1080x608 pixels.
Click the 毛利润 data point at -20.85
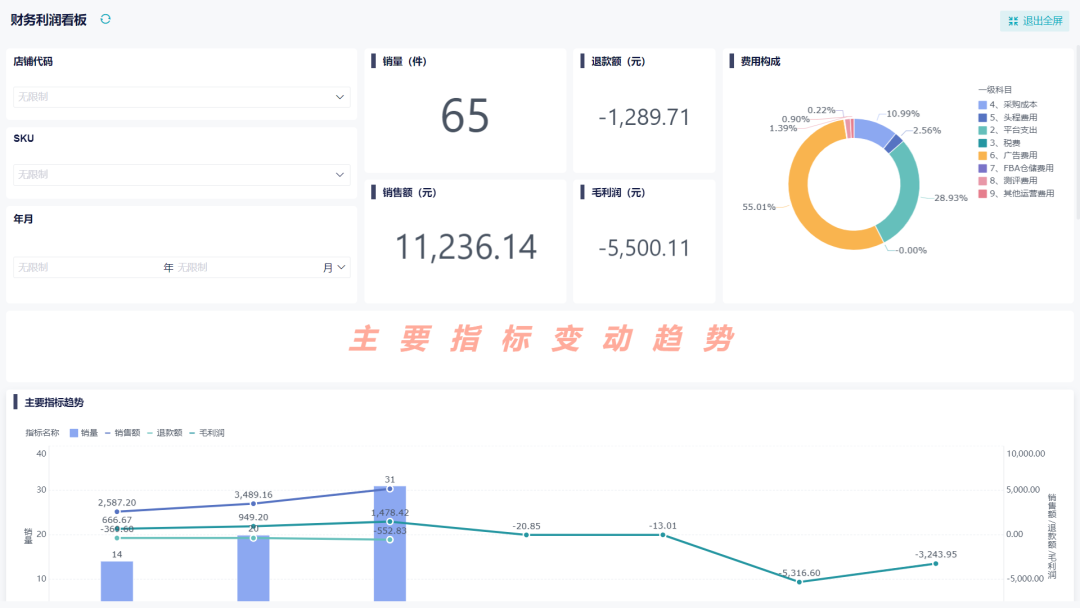click(526, 535)
